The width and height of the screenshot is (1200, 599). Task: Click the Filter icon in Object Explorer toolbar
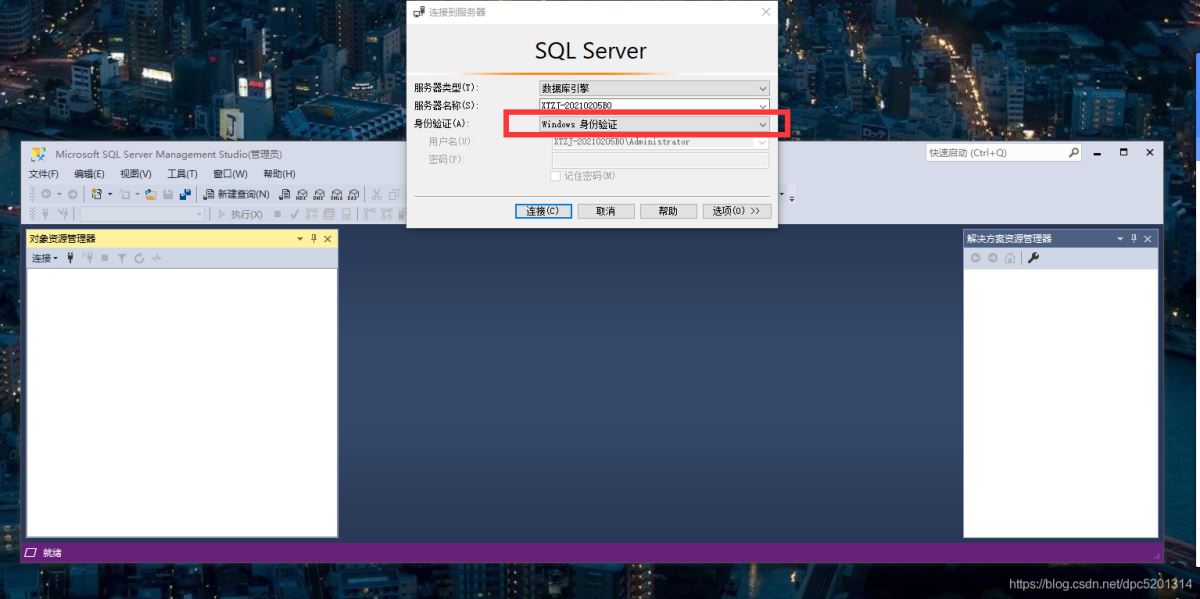122,258
